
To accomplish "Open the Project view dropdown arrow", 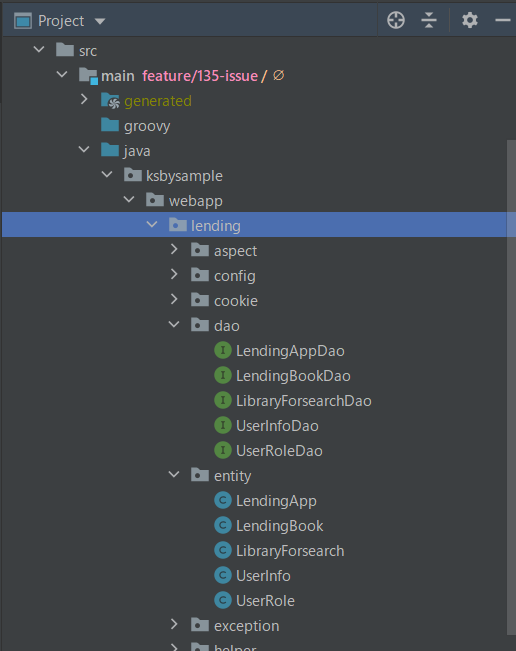I will point(100,21).
